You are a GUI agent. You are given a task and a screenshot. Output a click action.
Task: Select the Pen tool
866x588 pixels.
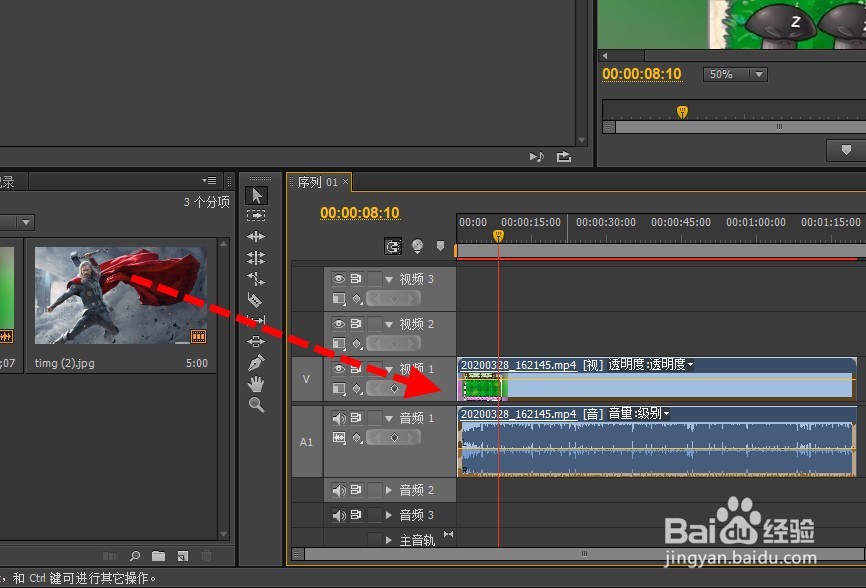(256, 363)
